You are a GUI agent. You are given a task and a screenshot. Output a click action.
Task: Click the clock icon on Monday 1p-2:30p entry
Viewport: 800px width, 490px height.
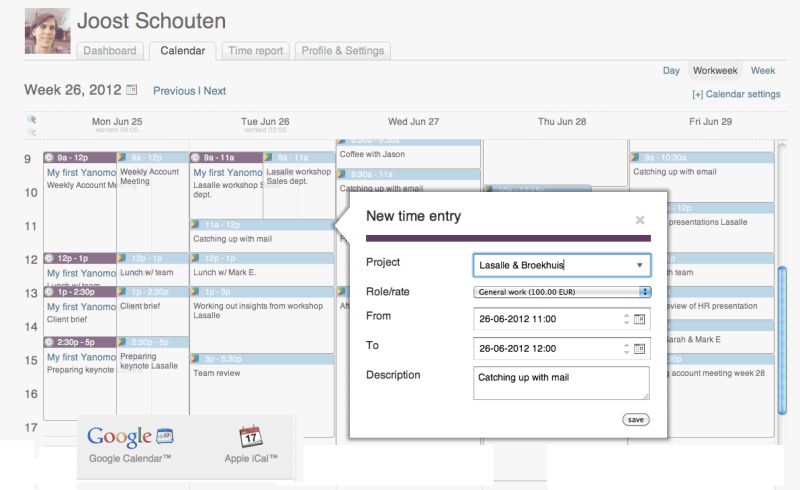tap(49, 291)
